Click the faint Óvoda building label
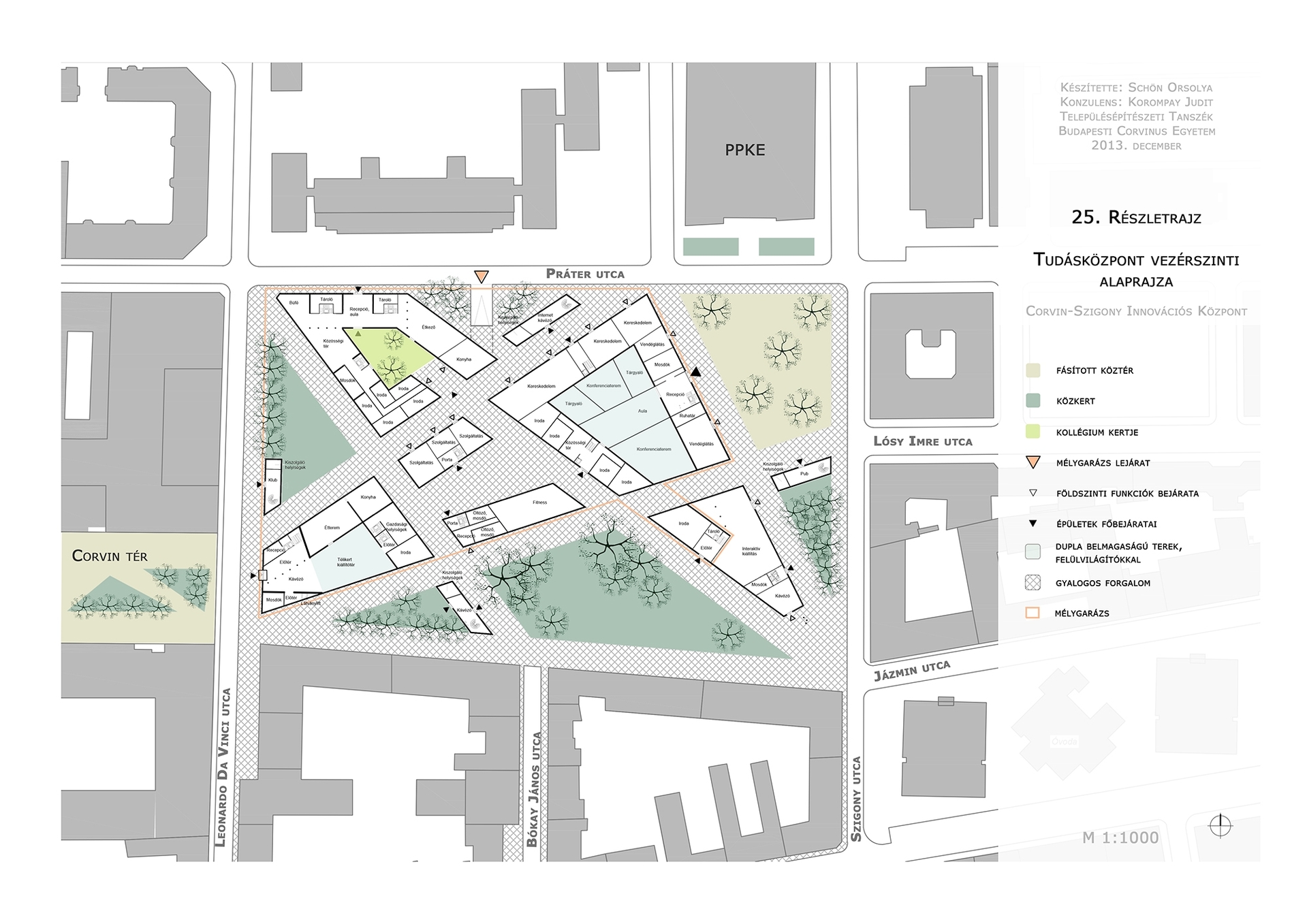This screenshot has height=924, width=1307. 1064,742
